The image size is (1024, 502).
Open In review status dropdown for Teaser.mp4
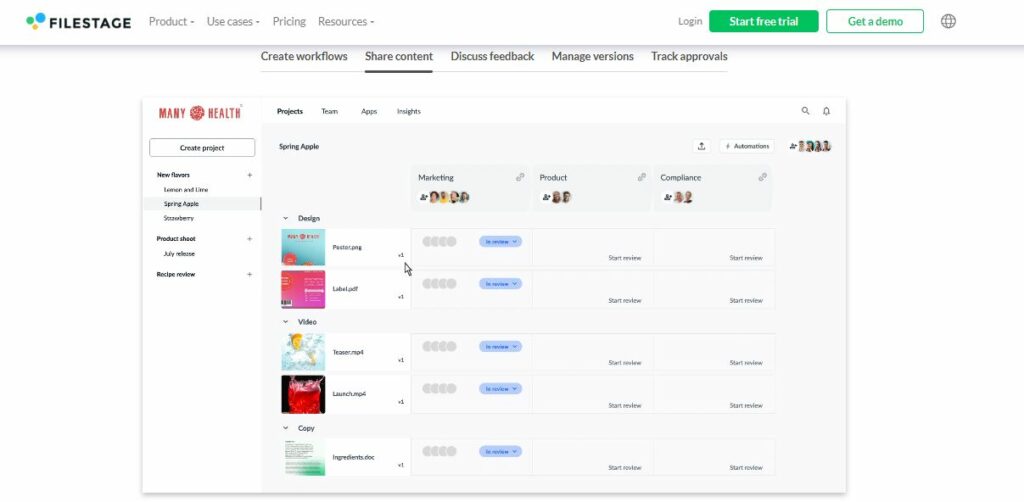500,347
